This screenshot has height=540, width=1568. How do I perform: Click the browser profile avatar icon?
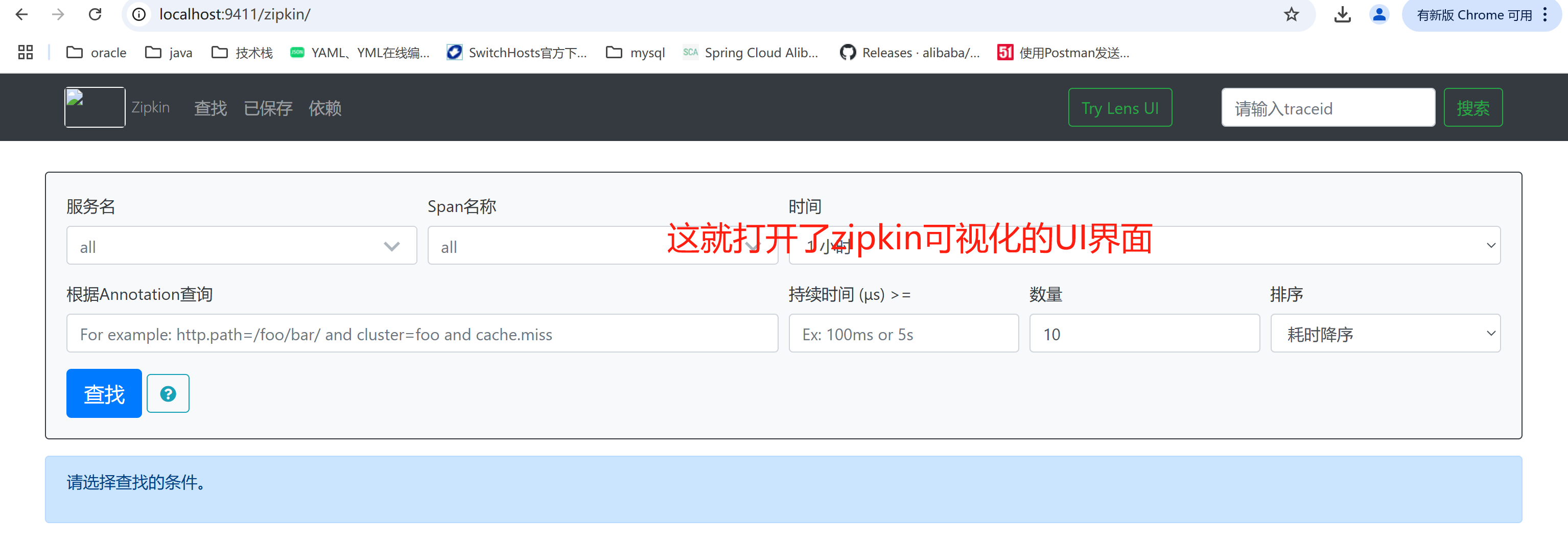pyautogui.click(x=1379, y=14)
